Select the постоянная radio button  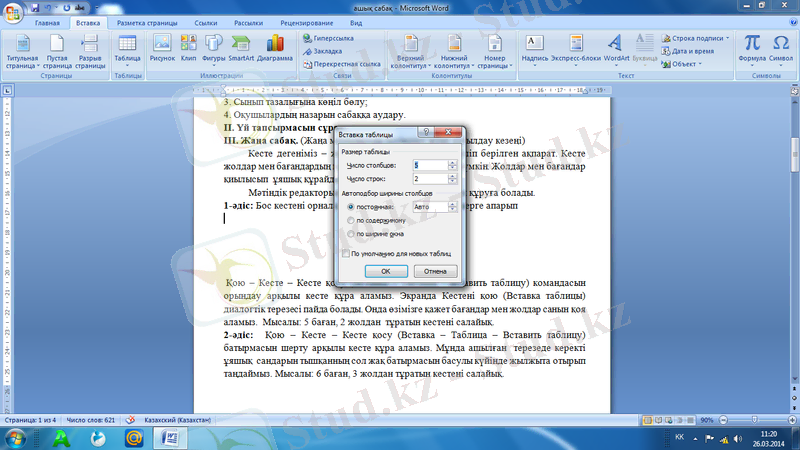click(350, 206)
